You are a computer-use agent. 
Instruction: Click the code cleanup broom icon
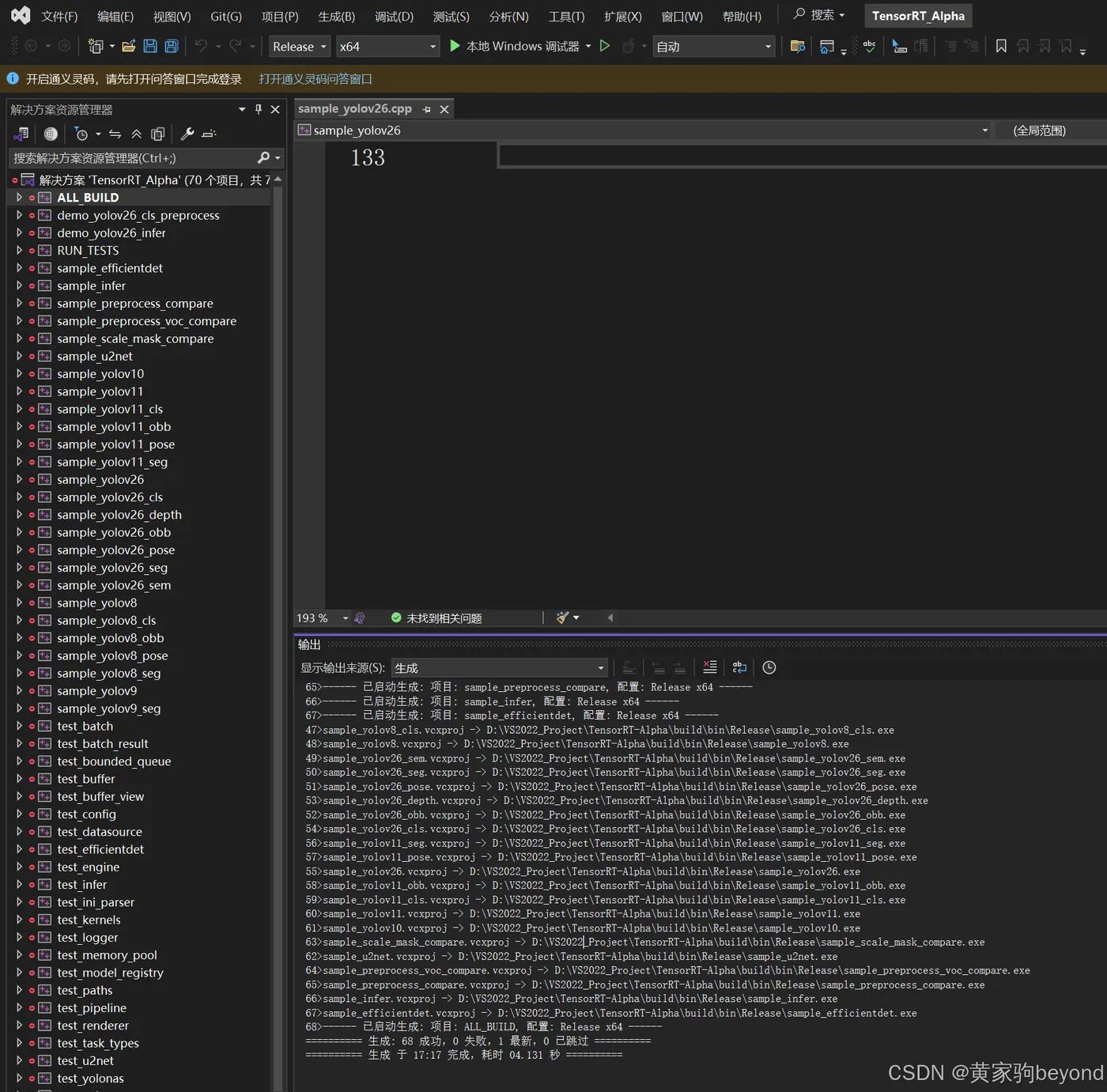point(563,618)
